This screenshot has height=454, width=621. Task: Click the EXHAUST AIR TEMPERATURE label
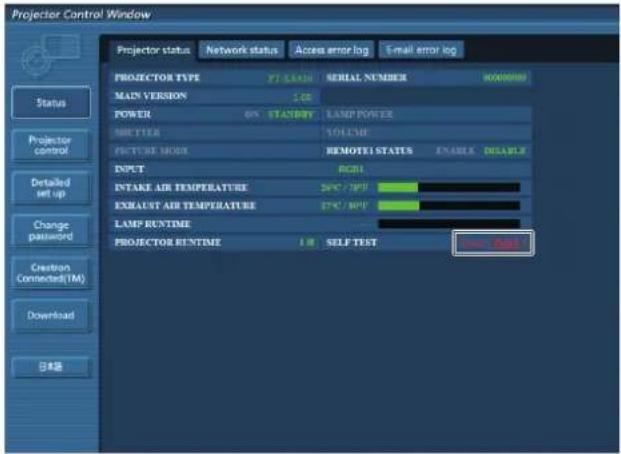185,206
